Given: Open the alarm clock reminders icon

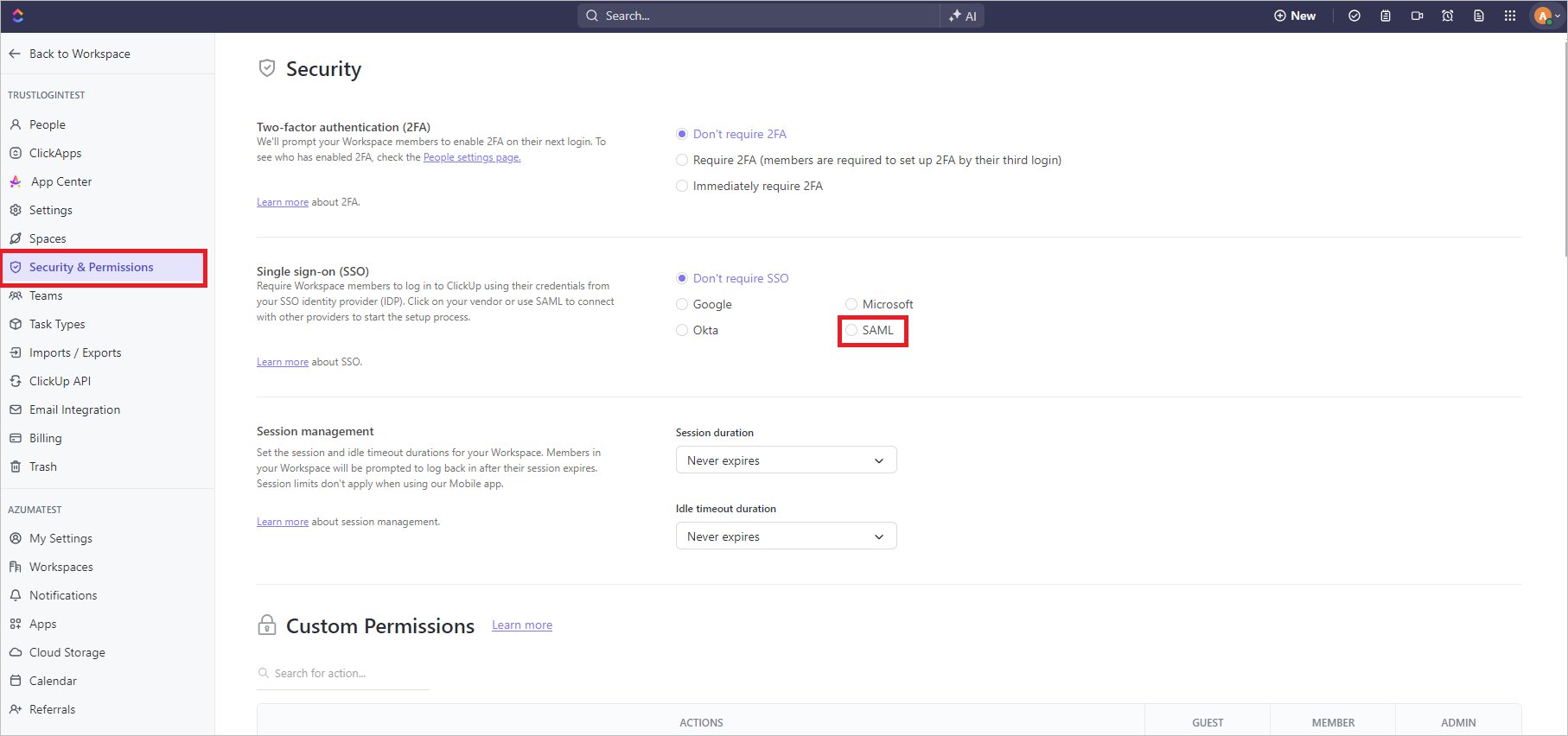Looking at the screenshot, I should (1448, 16).
